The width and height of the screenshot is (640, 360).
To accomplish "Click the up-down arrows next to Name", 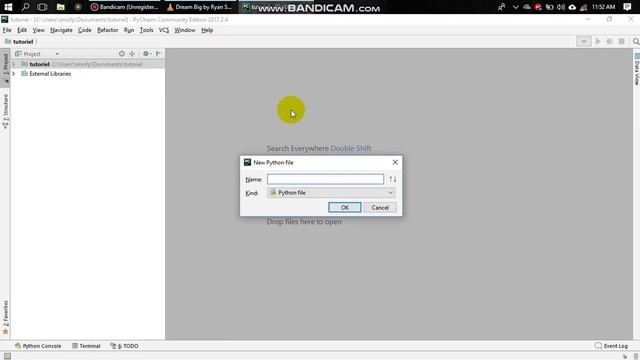I will click(x=393, y=179).
